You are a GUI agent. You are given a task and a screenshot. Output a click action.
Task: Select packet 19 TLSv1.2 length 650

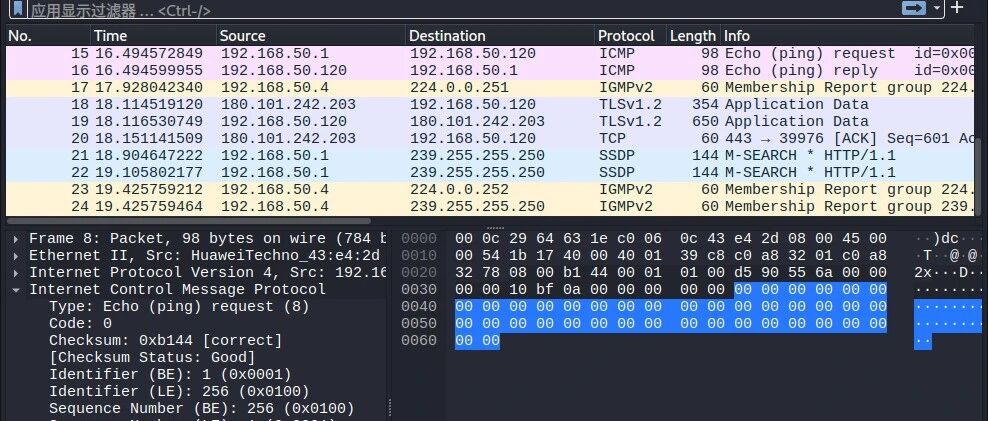click(x=490, y=122)
